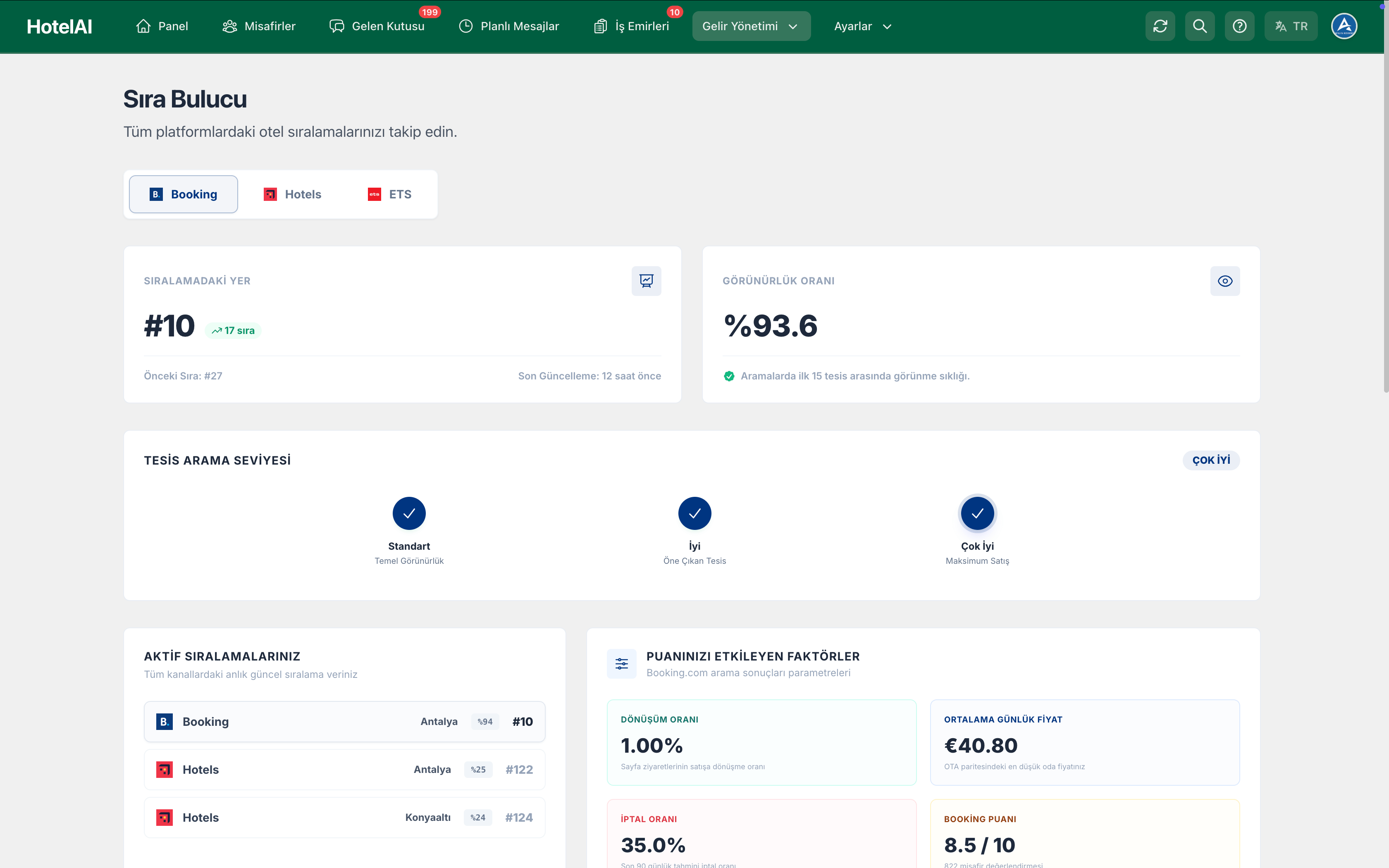The height and width of the screenshot is (868, 1389).
Task: Select the Booking platform tab
Action: tap(183, 194)
